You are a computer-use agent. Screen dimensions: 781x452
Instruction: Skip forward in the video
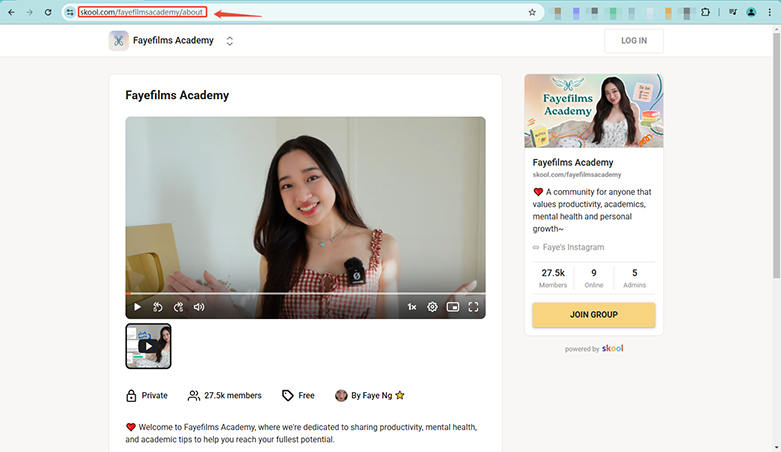(x=178, y=307)
